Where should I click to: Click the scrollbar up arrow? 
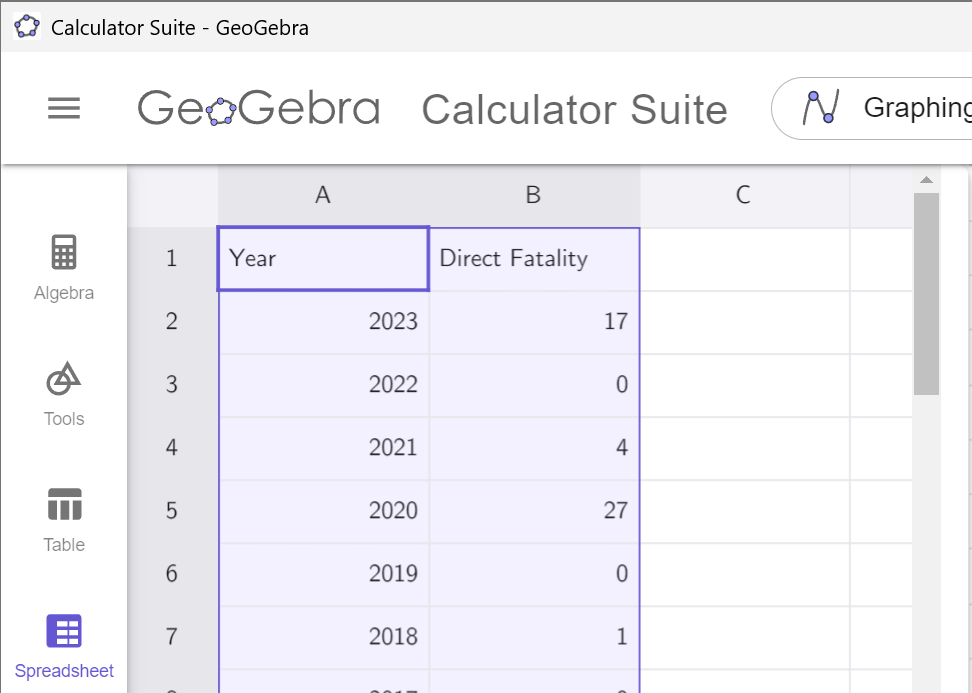coord(926,180)
